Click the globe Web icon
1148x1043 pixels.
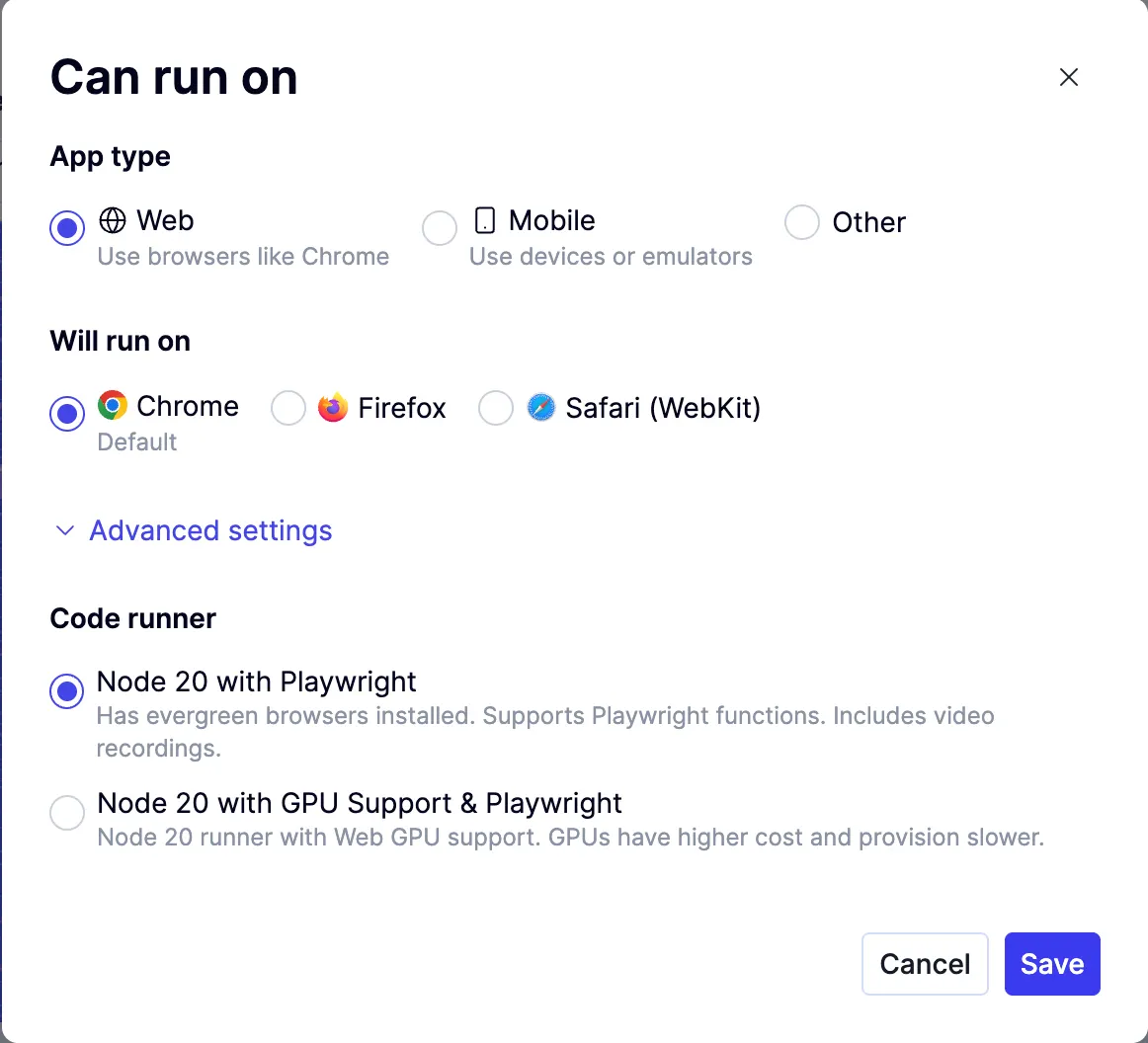[x=113, y=220]
